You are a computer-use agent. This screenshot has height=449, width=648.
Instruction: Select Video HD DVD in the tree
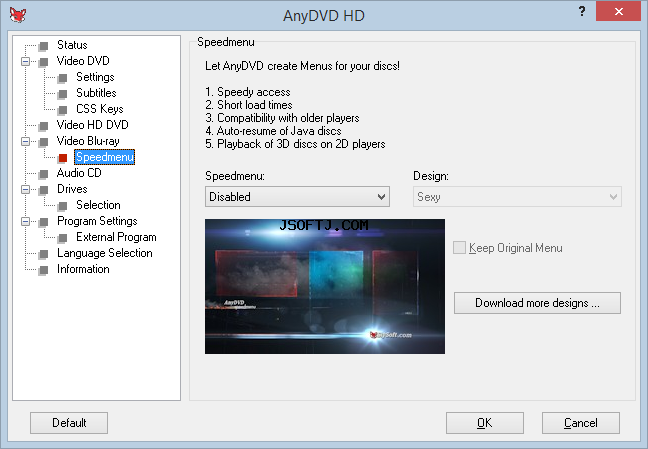tap(93, 125)
